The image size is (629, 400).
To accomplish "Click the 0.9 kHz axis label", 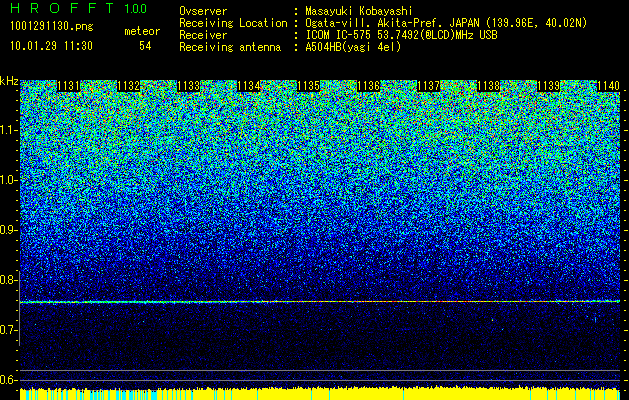I will point(8,230).
